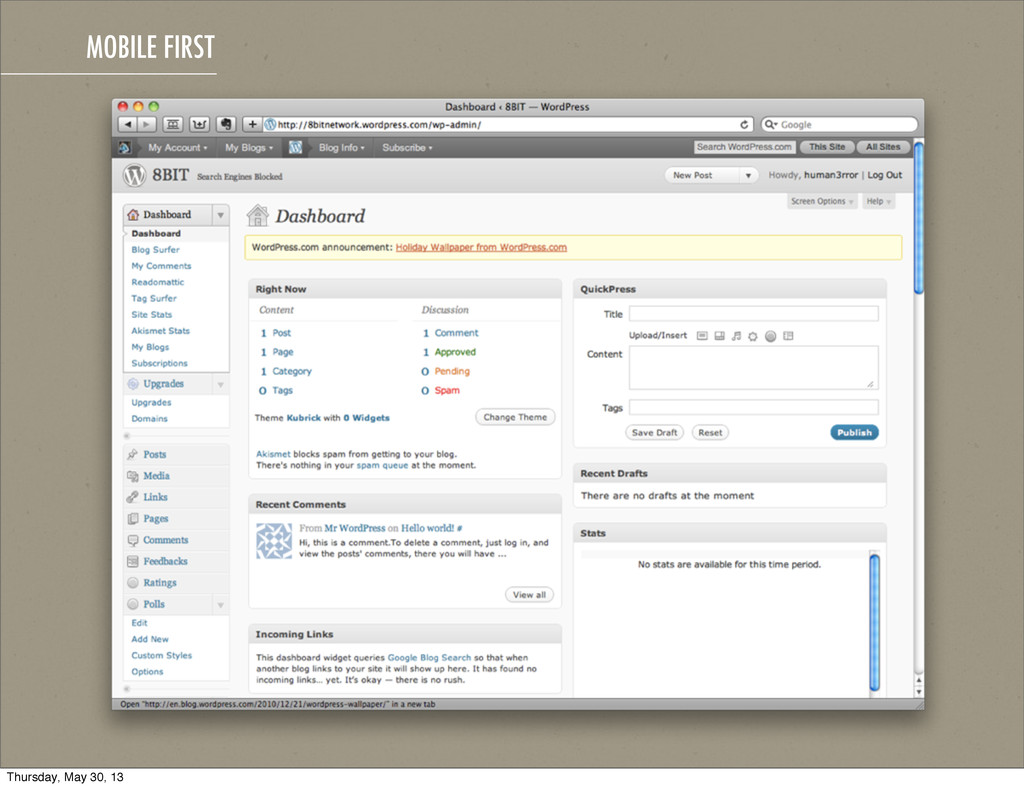Click the browser window vertical scrollbar

point(919,218)
